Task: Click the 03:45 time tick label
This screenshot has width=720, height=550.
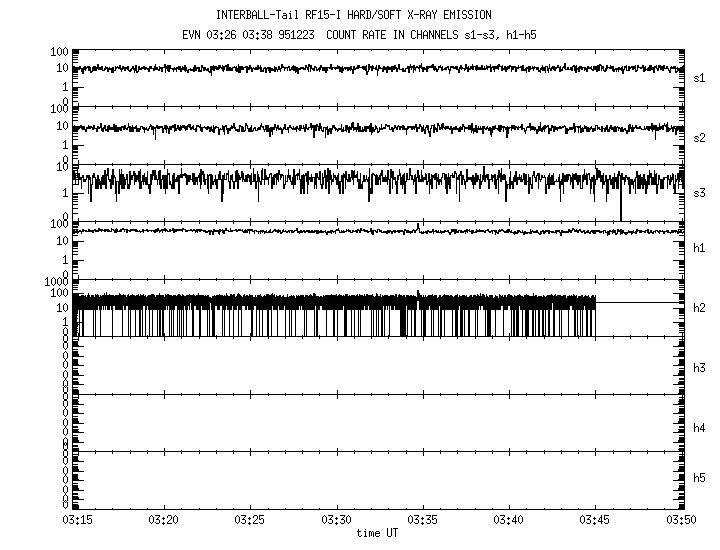Action: point(595,520)
